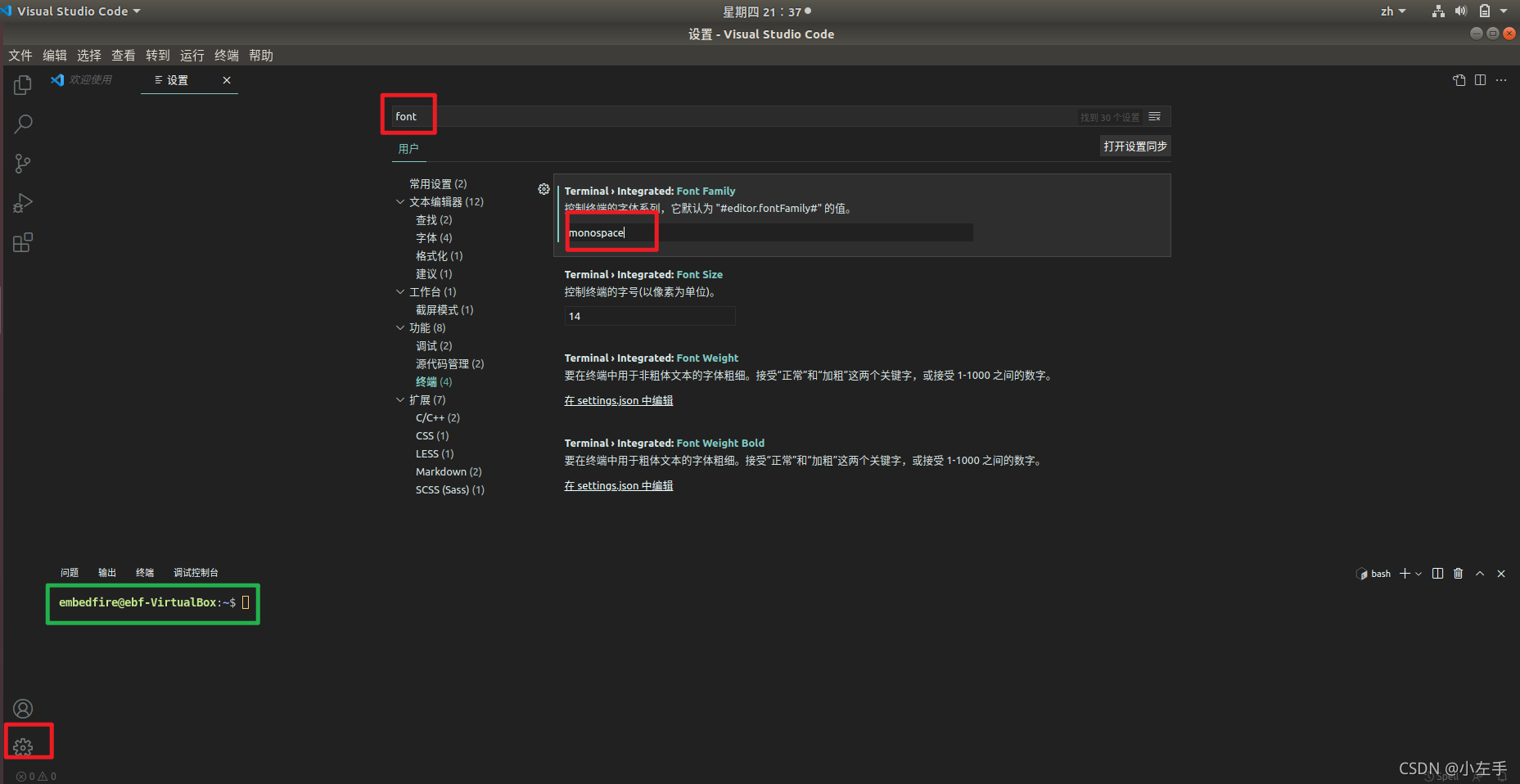
Task: Open the zh input language indicator
Action: coord(1392,11)
